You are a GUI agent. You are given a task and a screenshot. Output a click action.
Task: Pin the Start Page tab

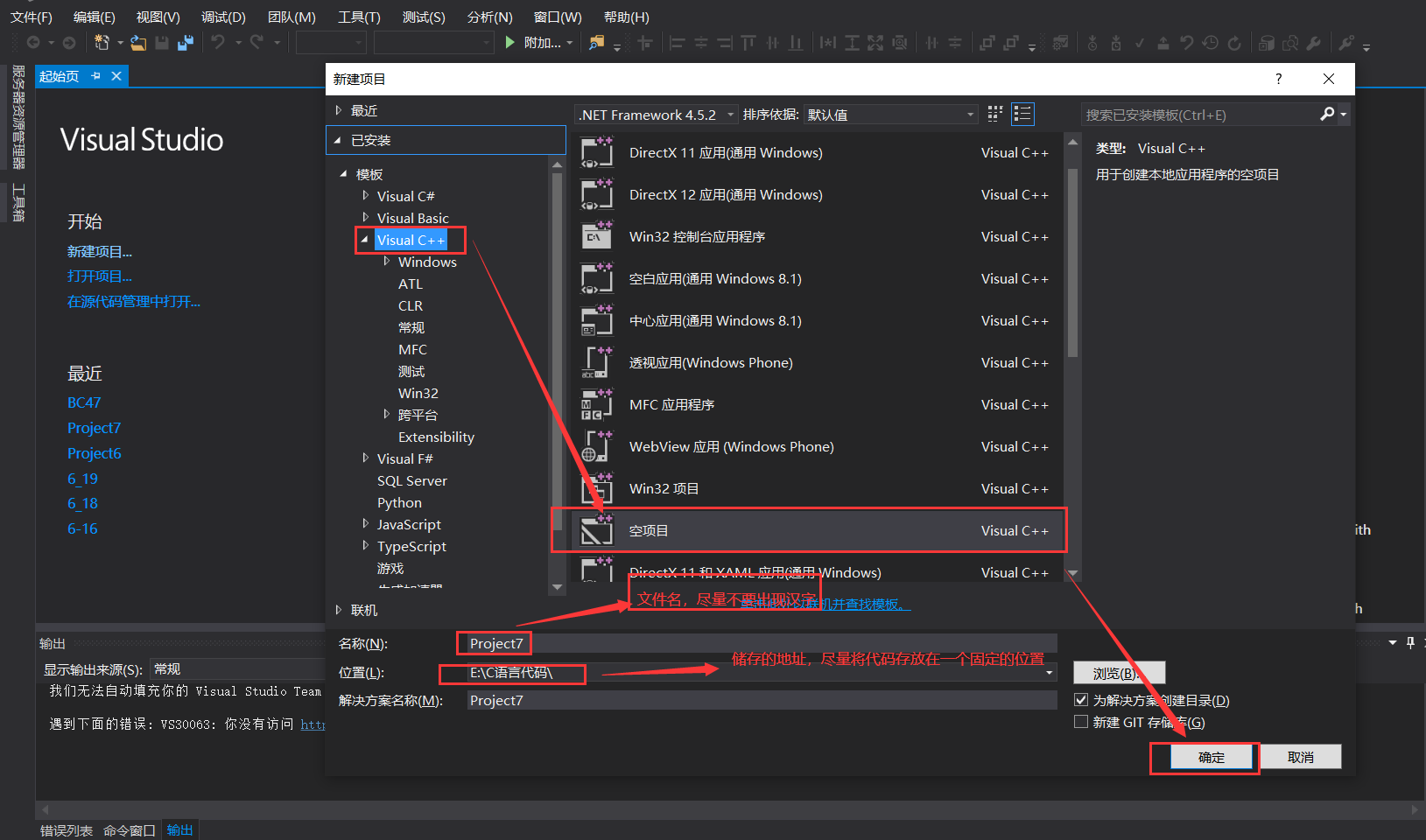tap(95, 76)
